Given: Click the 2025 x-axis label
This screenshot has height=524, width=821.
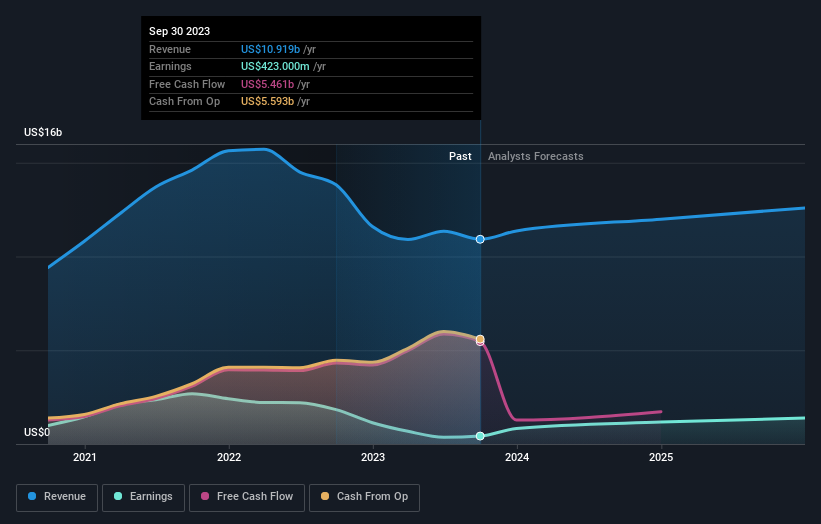Looking at the screenshot, I should (x=661, y=458).
